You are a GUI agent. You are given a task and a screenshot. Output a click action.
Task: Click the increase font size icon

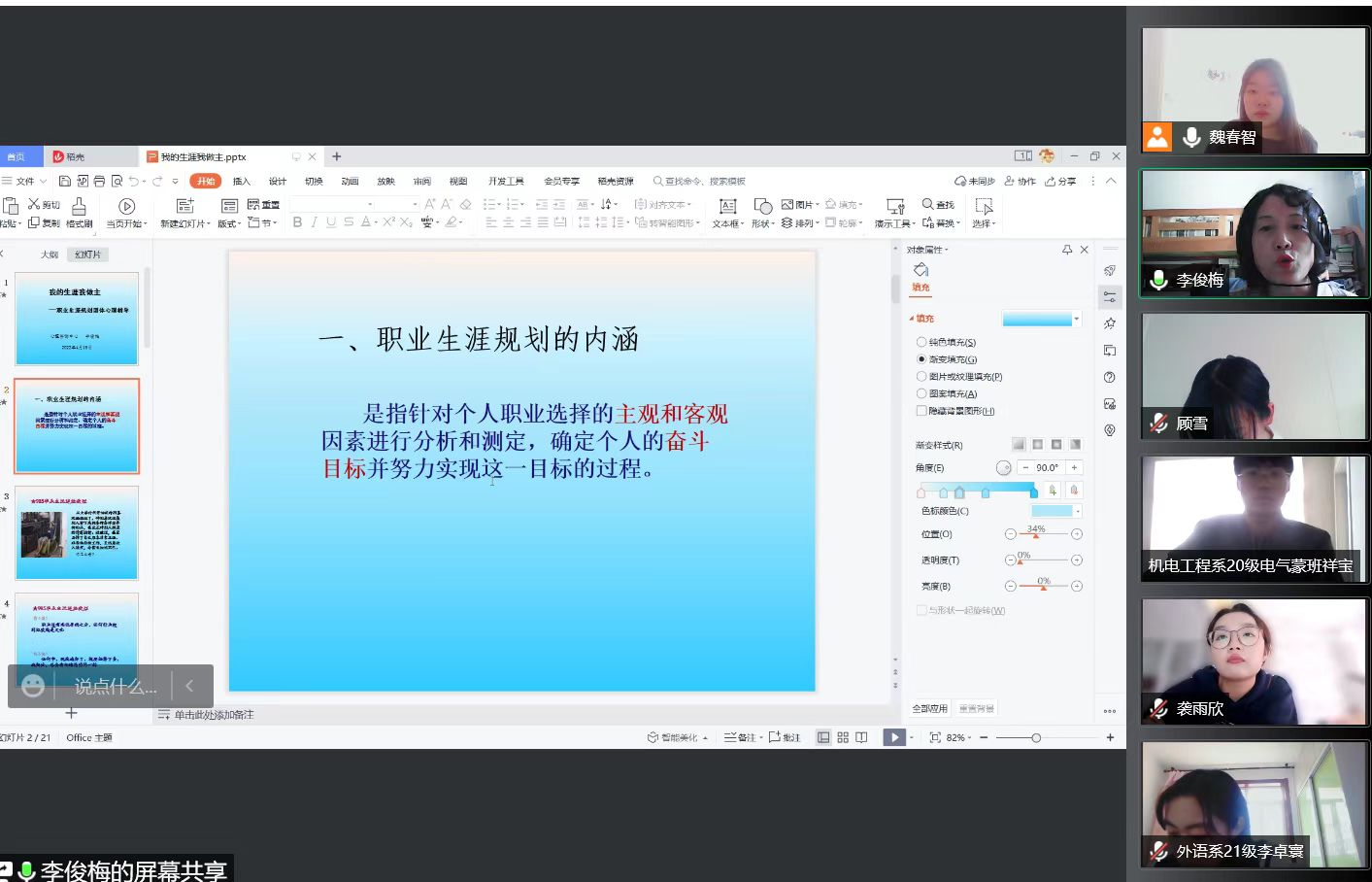click(x=430, y=204)
